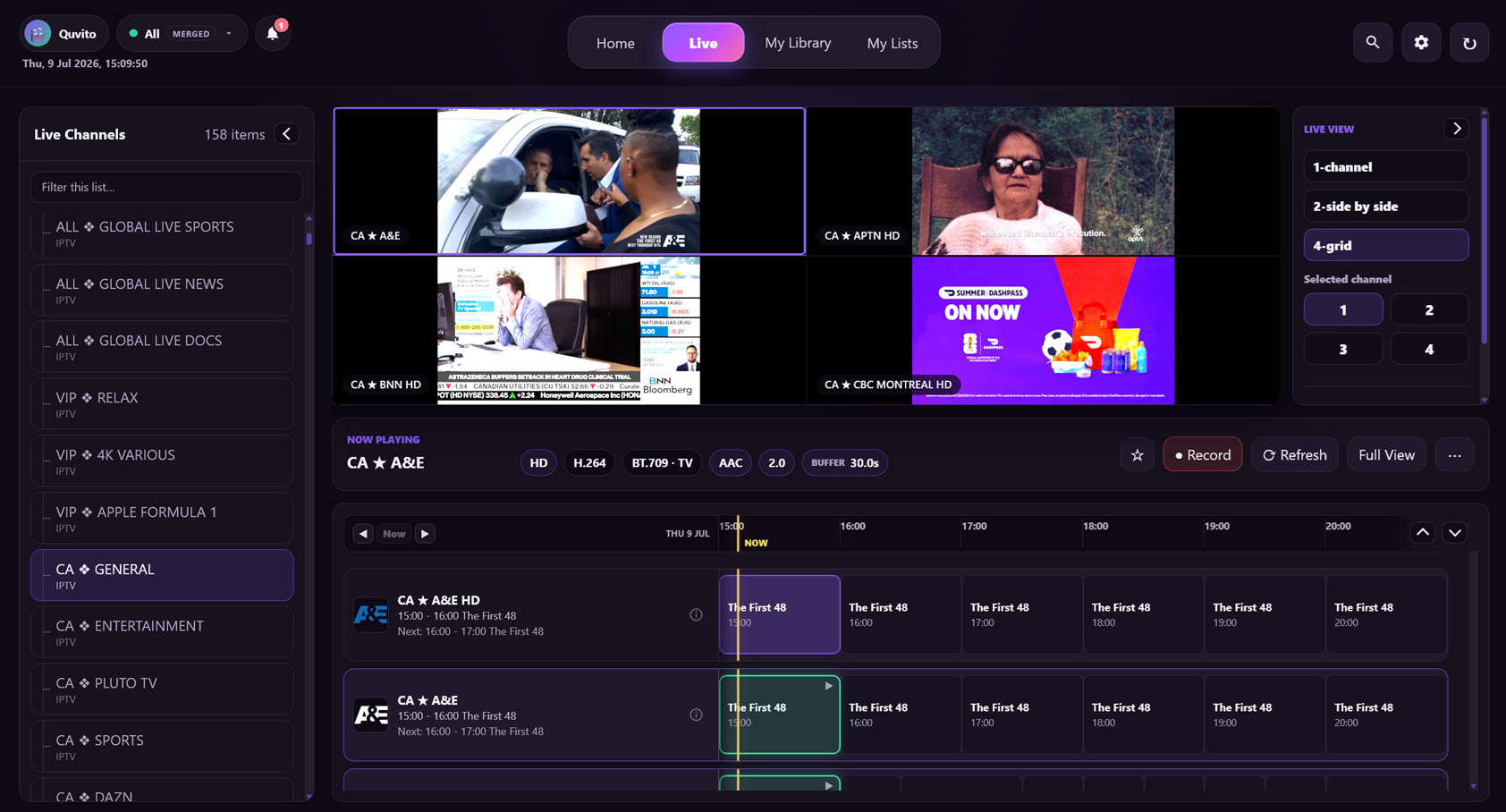Click the Refresh stream button
1506x812 pixels.
tap(1295, 455)
